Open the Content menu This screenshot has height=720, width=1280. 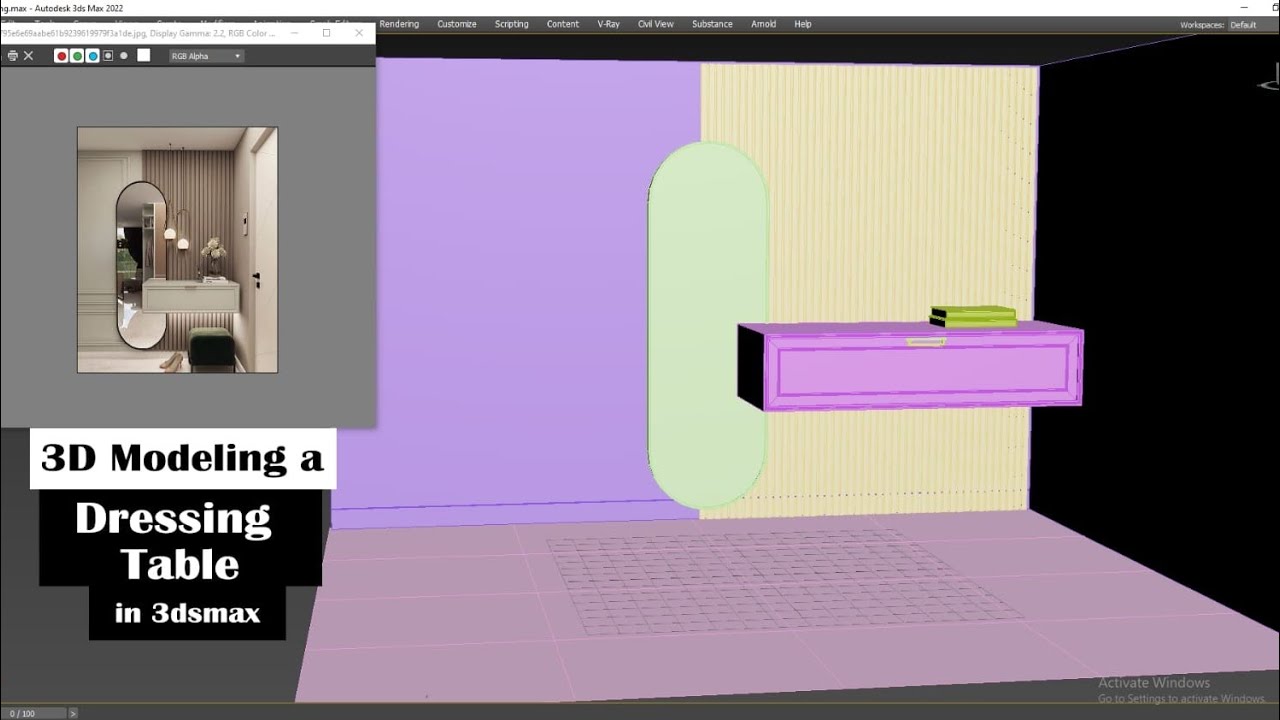click(563, 24)
